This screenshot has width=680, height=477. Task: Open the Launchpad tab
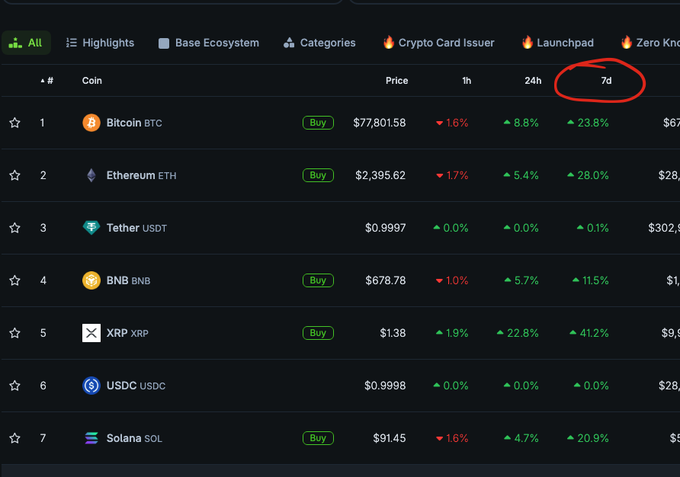[x=558, y=42]
